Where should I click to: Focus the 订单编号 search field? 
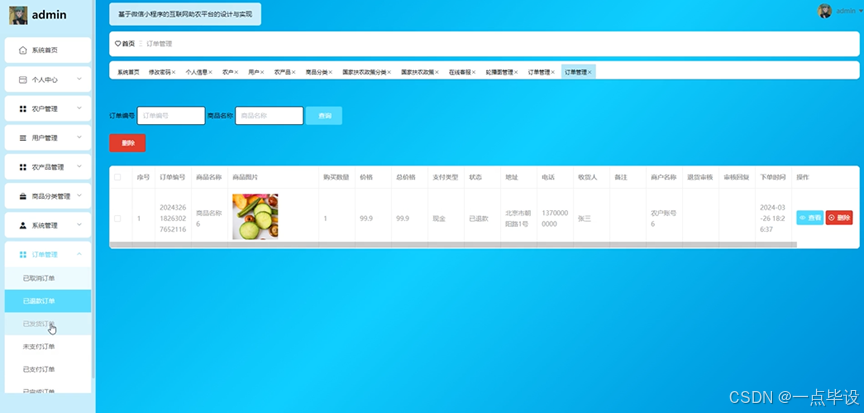[171, 116]
